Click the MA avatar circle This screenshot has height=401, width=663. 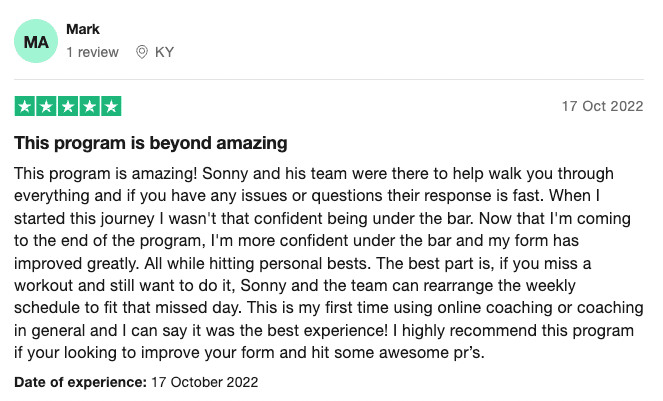[36, 41]
